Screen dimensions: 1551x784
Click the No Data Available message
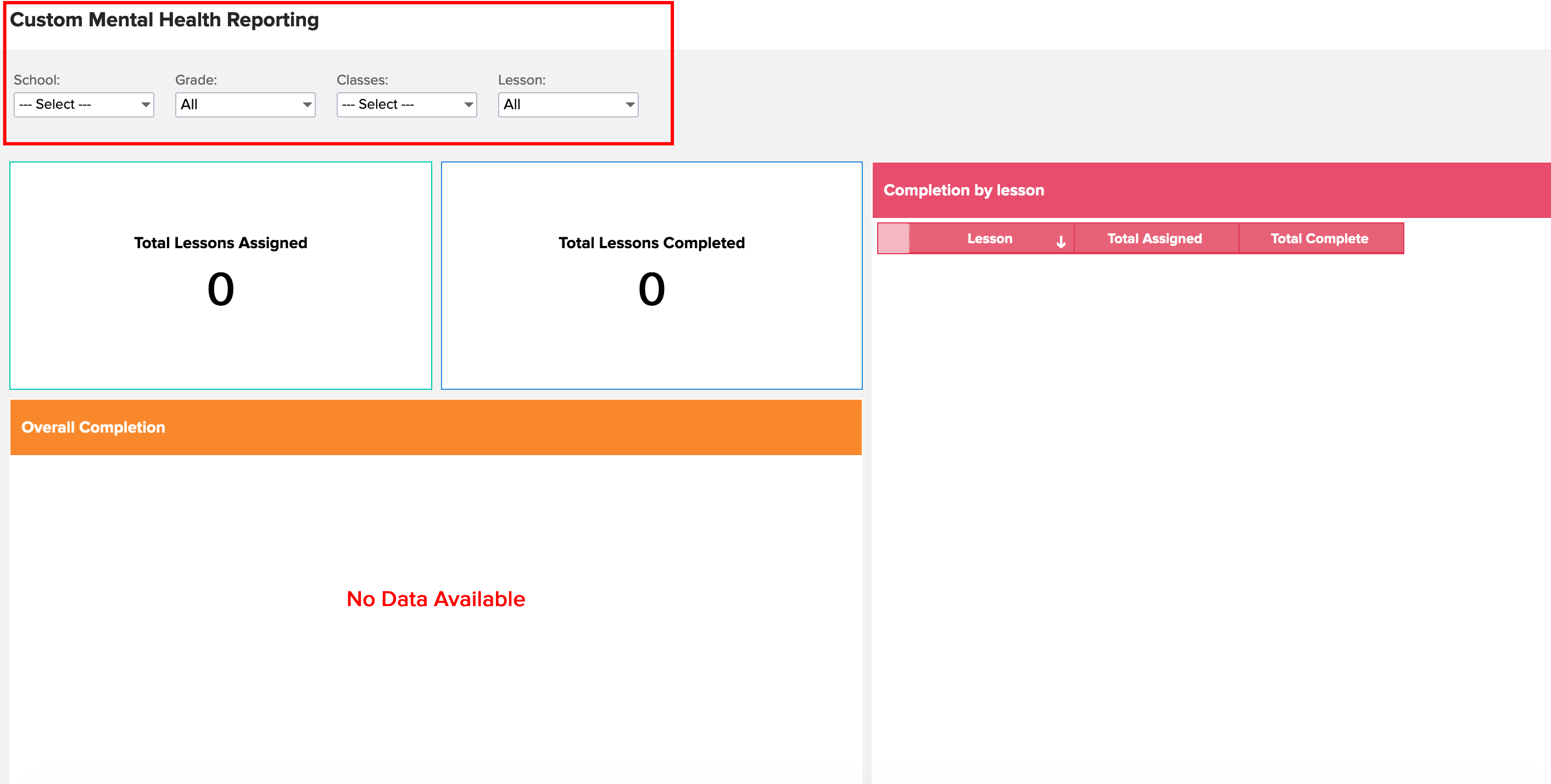pyautogui.click(x=436, y=598)
